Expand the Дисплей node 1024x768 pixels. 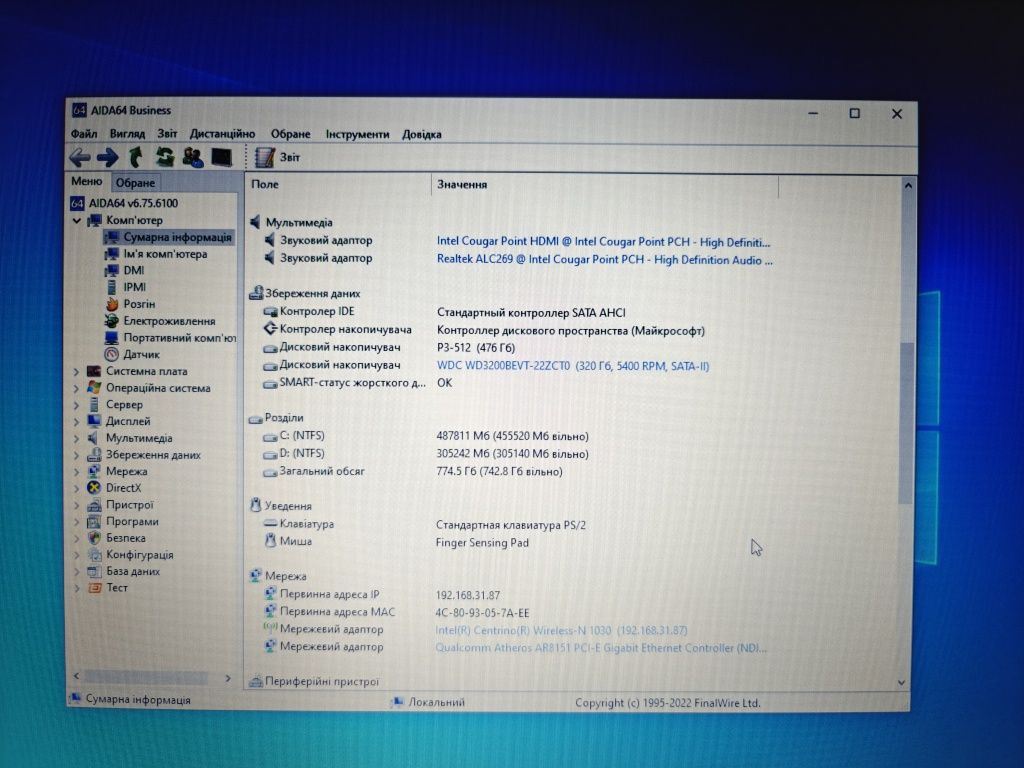(76, 422)
